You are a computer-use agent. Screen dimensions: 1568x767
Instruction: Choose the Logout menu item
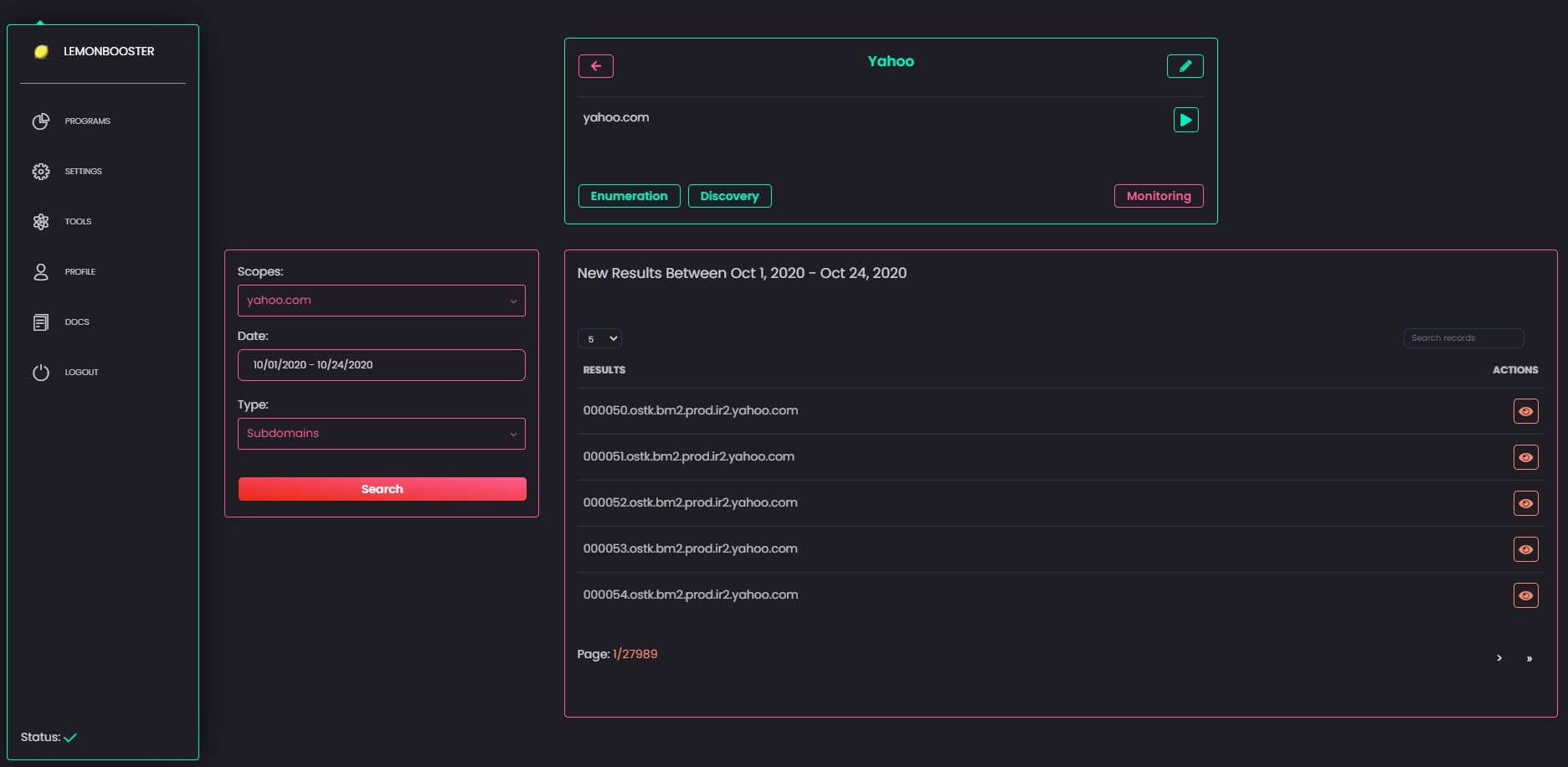pos(81,373)
